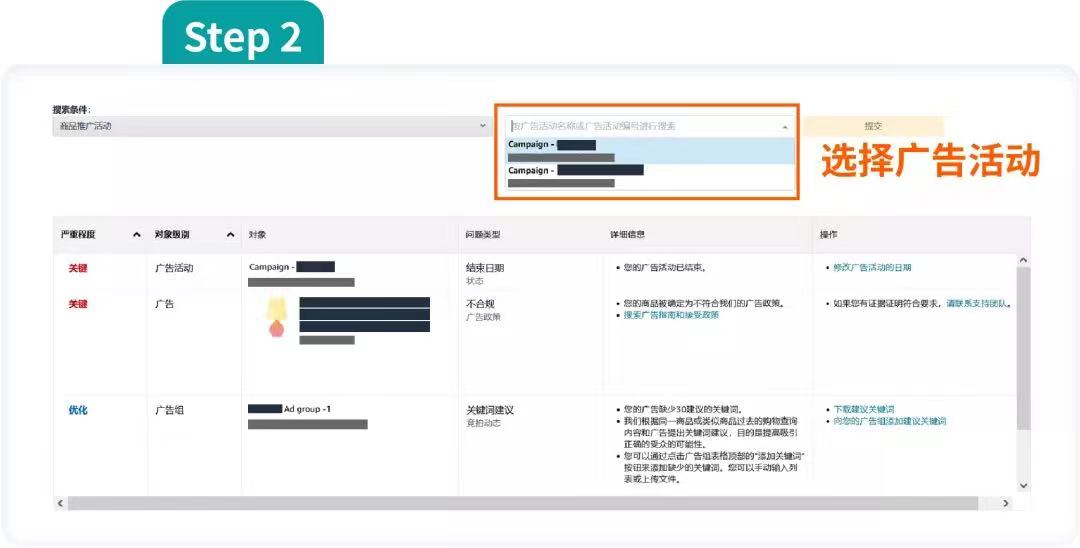The height and width of the screenshot is (548, 1080).
Task: Click the horizontal scrollbar left arrow
Action: [60, 504]
